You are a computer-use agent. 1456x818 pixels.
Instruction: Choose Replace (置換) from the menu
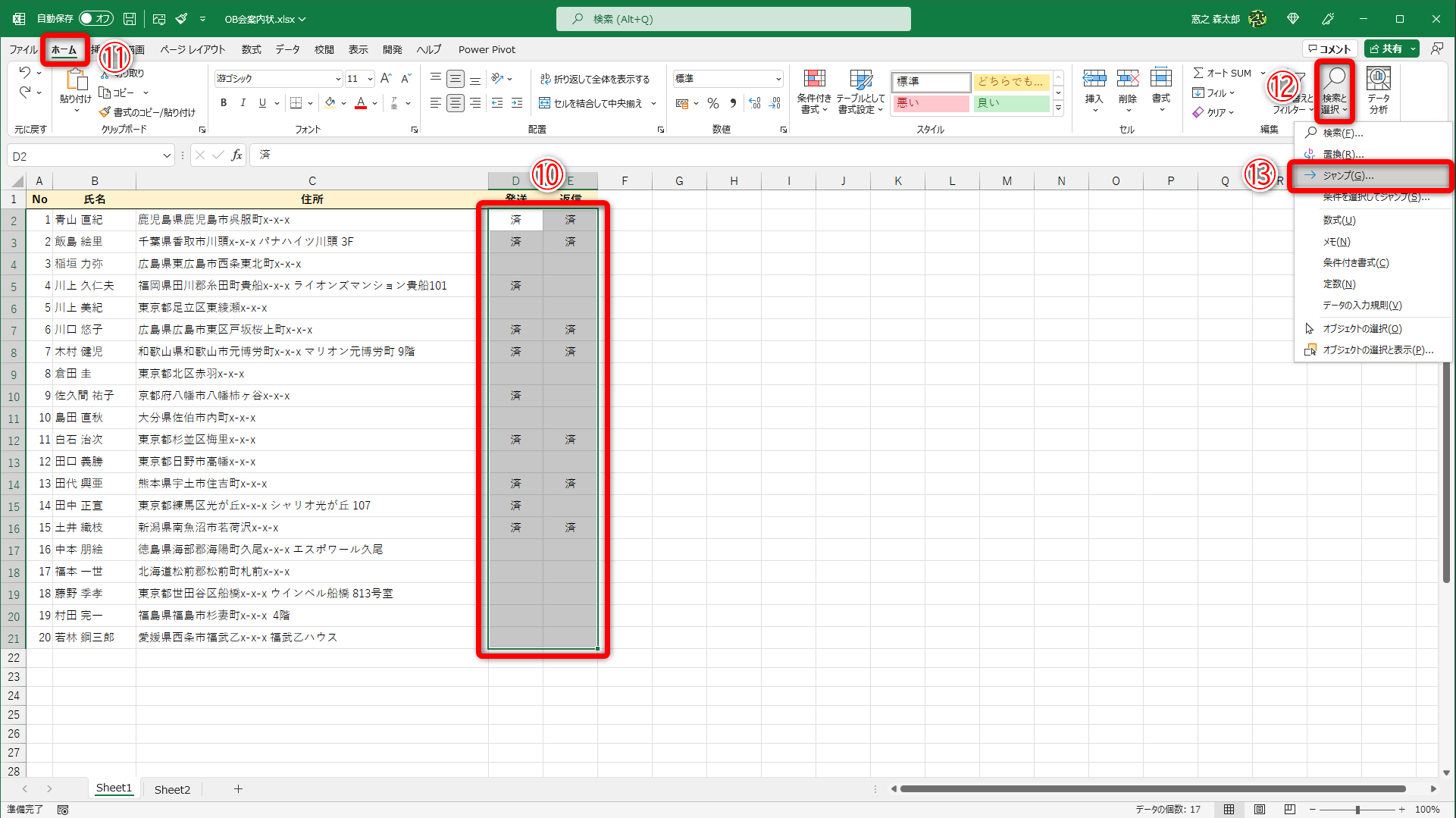point(1371,154)
